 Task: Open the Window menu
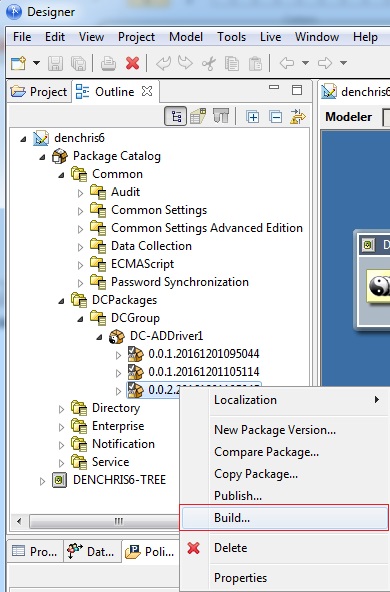click(317, 37)
